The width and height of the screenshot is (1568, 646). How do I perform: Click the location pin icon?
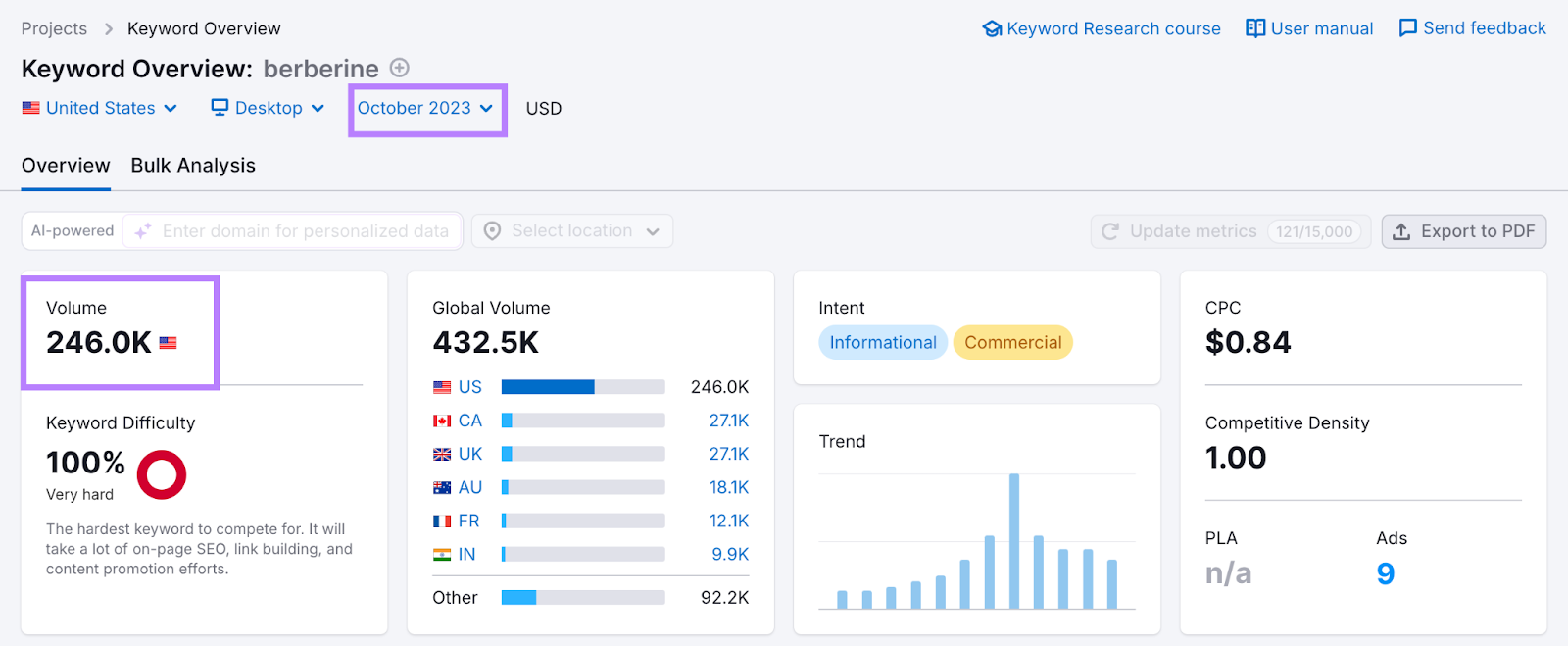493,231
